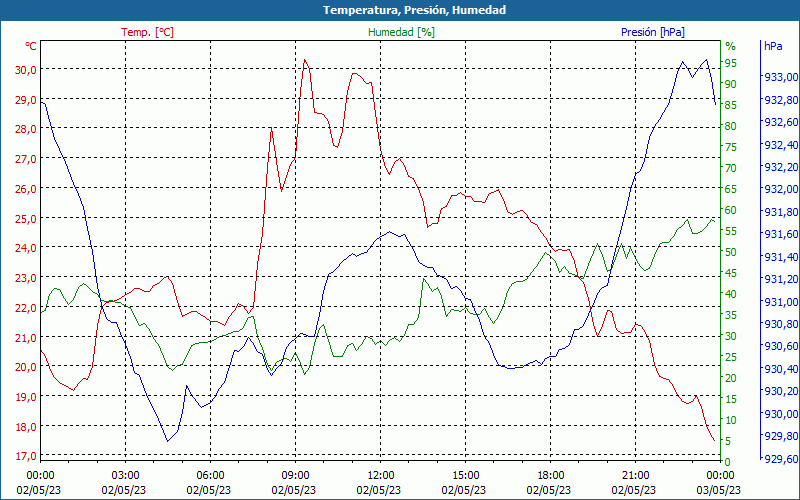Click the blue hPa axis unit label

[x=773, y=46]
